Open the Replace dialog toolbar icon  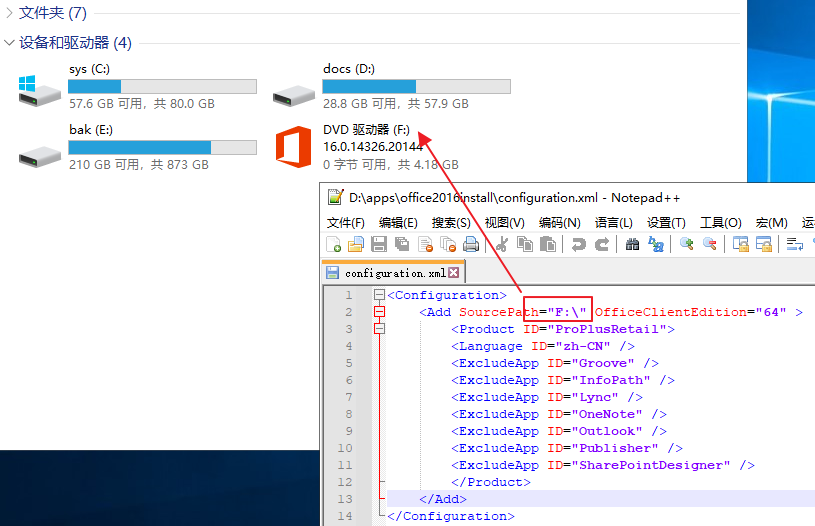tap(656, 244)
